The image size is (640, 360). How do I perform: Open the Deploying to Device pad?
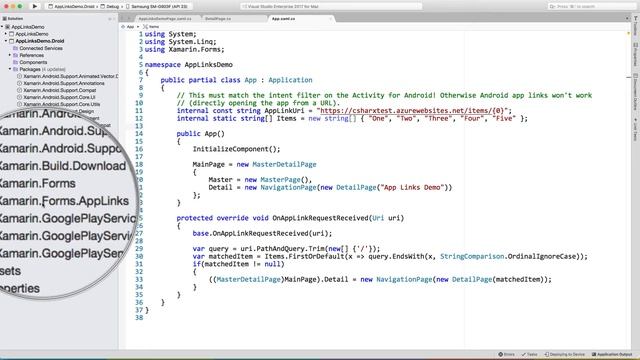[x=564, y=354]
